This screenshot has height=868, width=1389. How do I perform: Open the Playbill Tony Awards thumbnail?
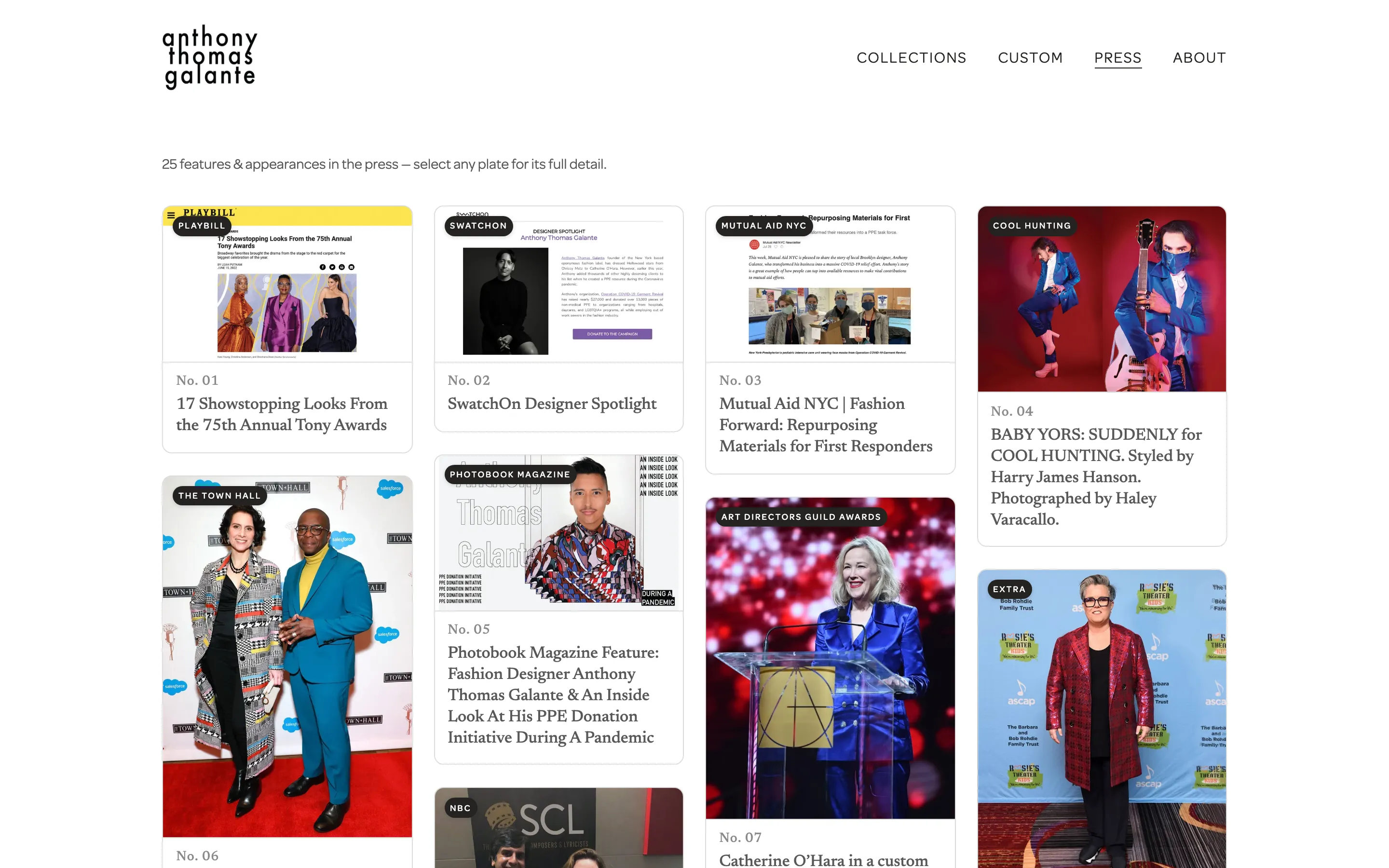point(287,284)
